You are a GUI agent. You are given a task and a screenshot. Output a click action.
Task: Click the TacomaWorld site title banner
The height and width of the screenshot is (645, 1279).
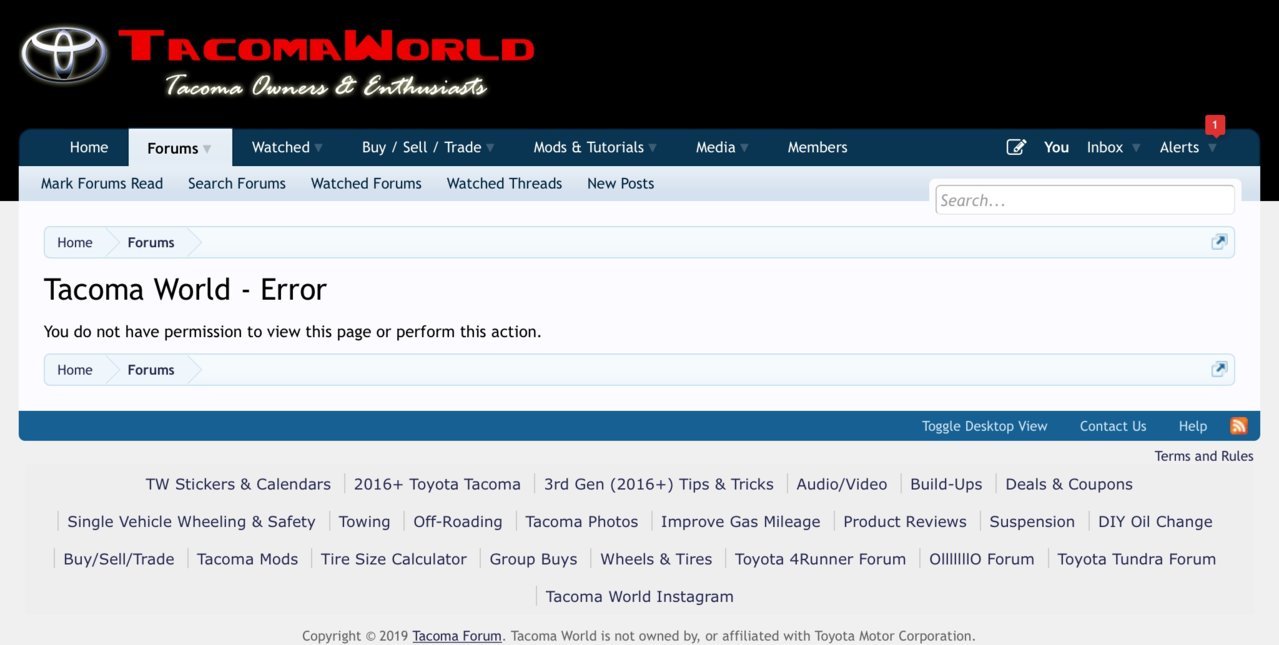326,48
